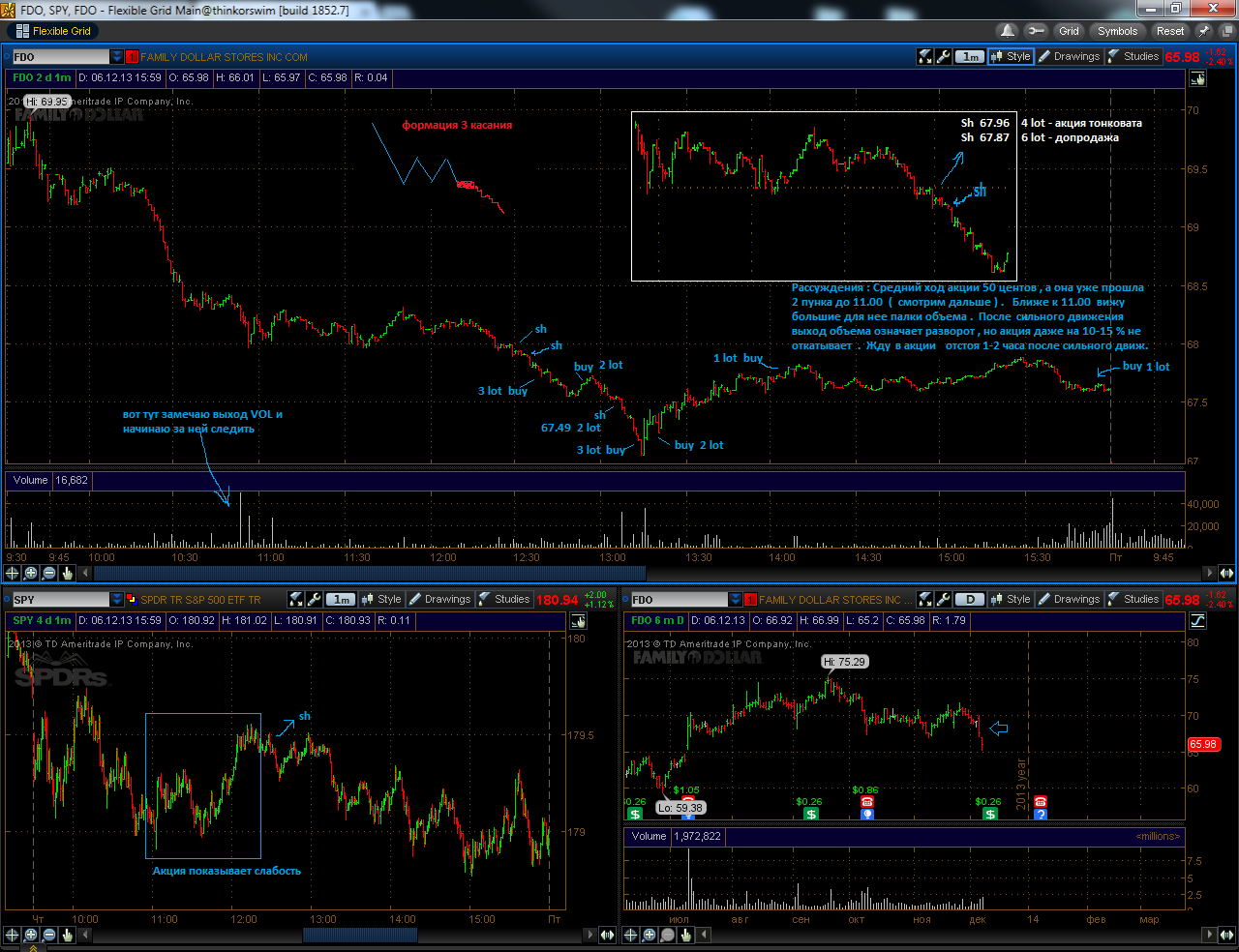The width and height of the screenshot is (1239, 952).
Task: Open SPY symbol dropdown arrow
Action: coord(117,600)
